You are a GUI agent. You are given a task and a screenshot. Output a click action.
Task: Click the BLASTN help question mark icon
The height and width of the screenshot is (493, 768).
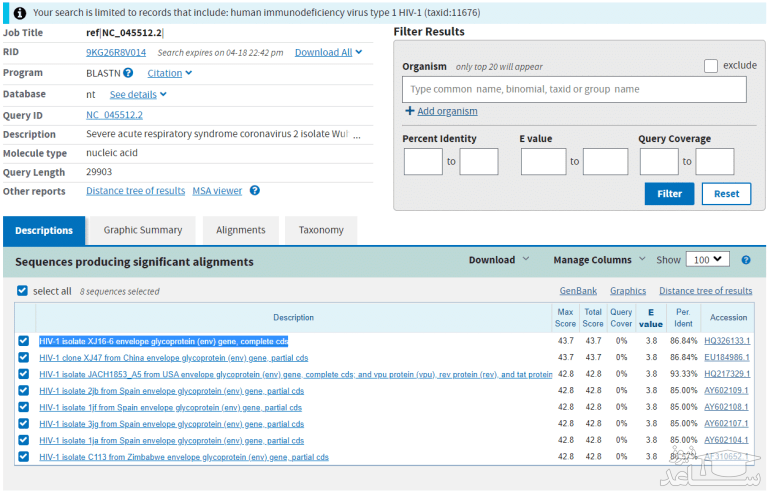tap(128, 73)
